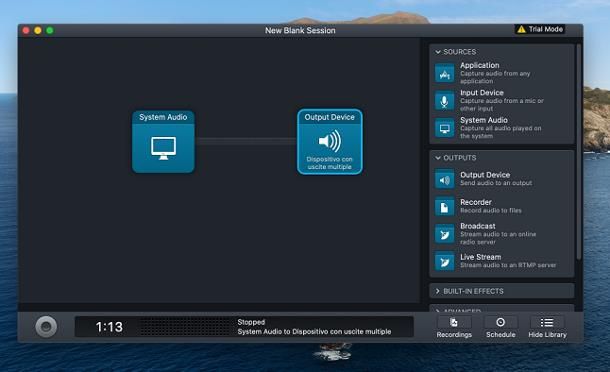Click 'System Audio to Dispositivo con uscite multiple' status
This screenshot has width=610, height=372.
(x=314, y=332)
